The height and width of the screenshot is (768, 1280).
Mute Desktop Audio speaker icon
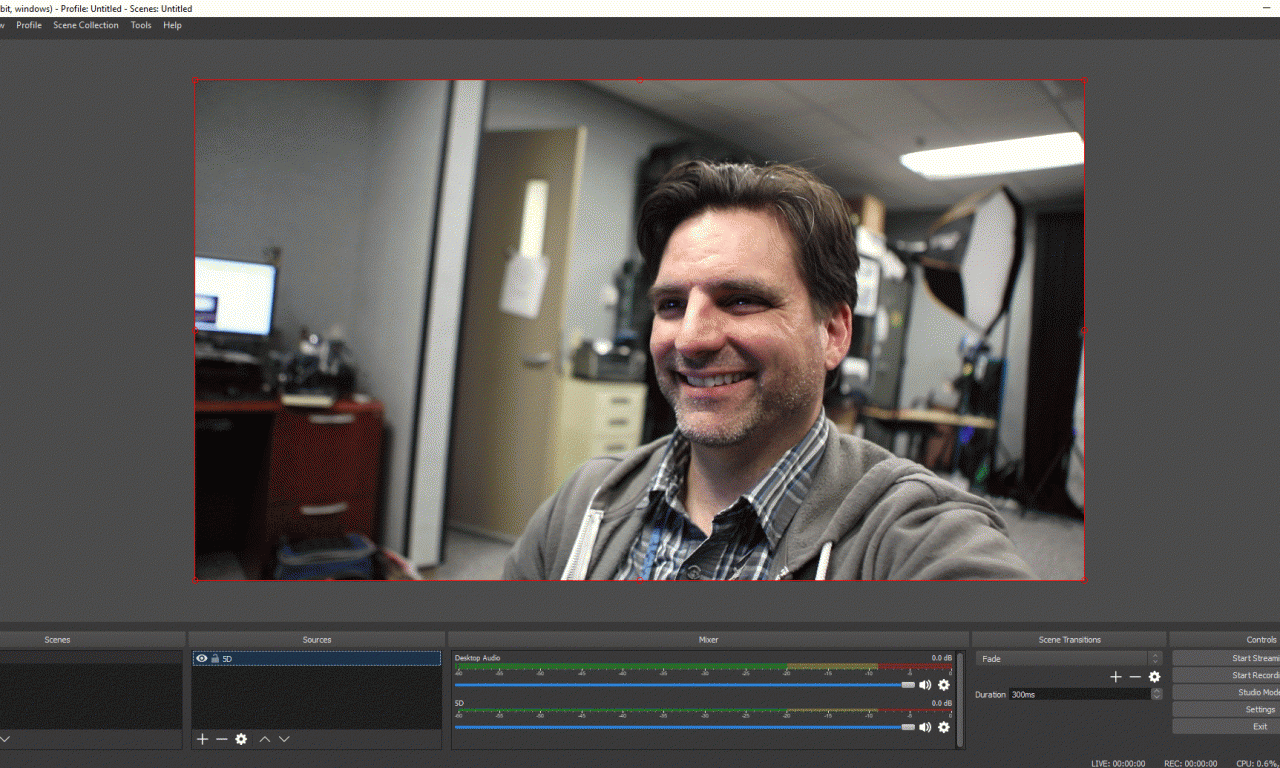pyautogui.click(x=925, y=685)
